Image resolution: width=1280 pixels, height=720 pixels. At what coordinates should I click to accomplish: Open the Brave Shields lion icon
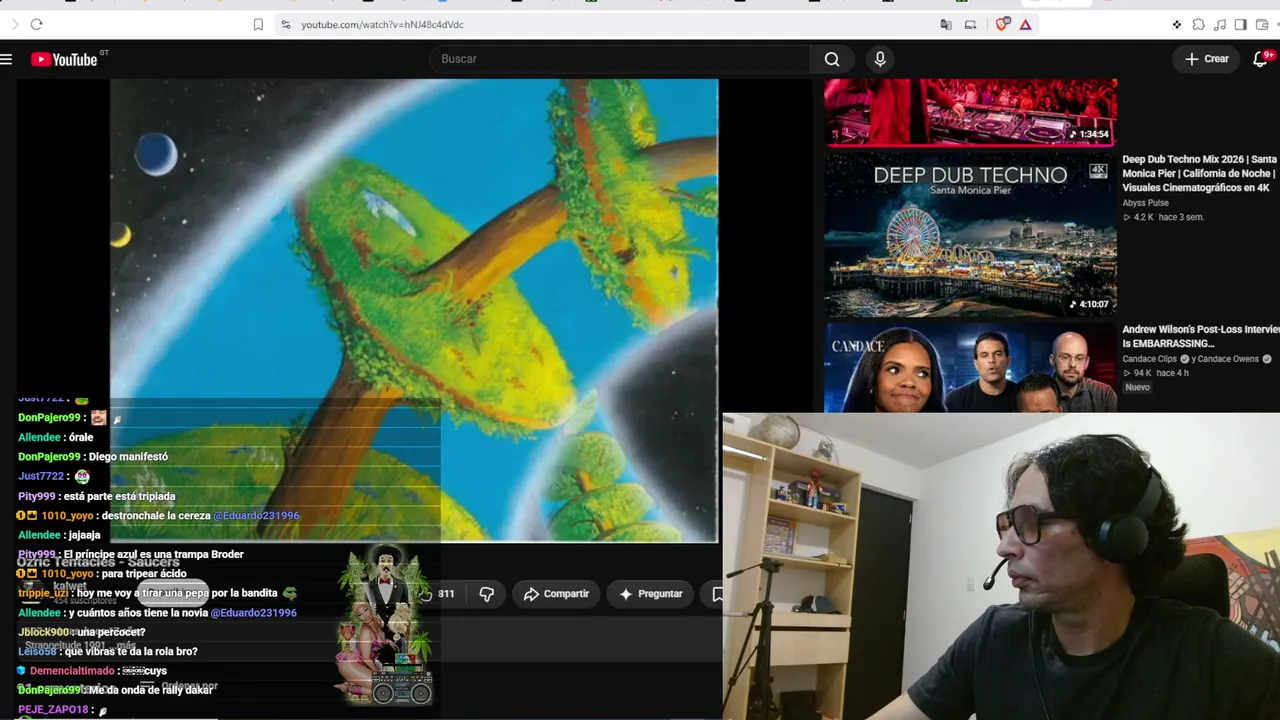[x=1002, y=24]
